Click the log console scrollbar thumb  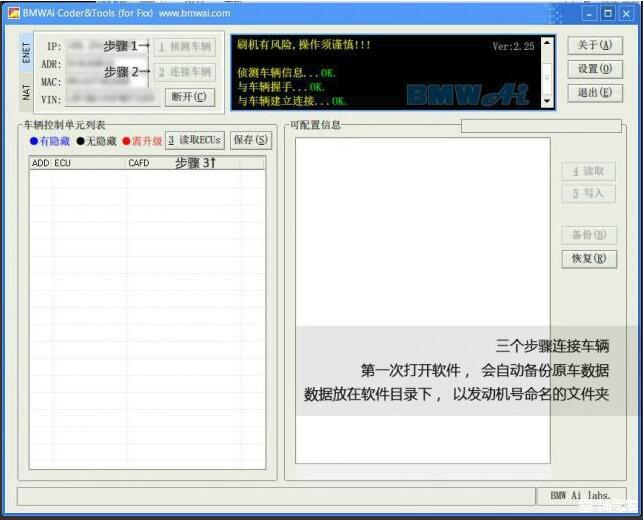[547, 75]
